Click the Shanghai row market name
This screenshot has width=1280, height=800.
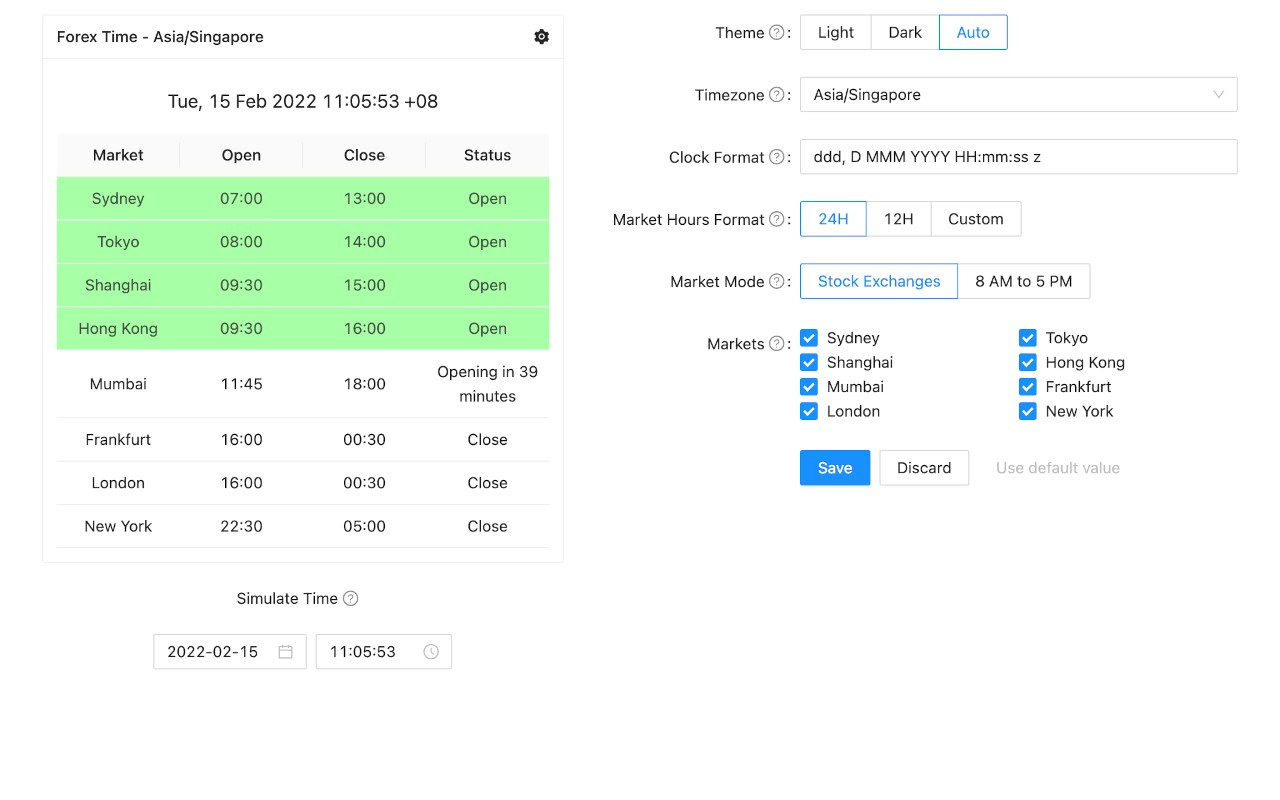[118, 285]
